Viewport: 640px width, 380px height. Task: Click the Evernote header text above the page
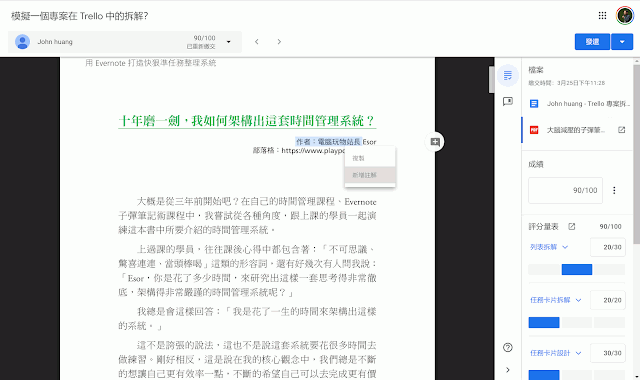(x=151, y=63)
